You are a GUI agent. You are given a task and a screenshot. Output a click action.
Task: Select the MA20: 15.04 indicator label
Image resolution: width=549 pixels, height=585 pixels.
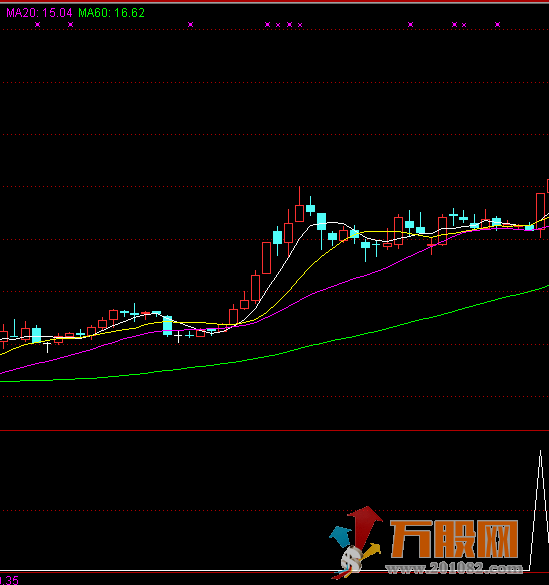[x=39, y=13]
